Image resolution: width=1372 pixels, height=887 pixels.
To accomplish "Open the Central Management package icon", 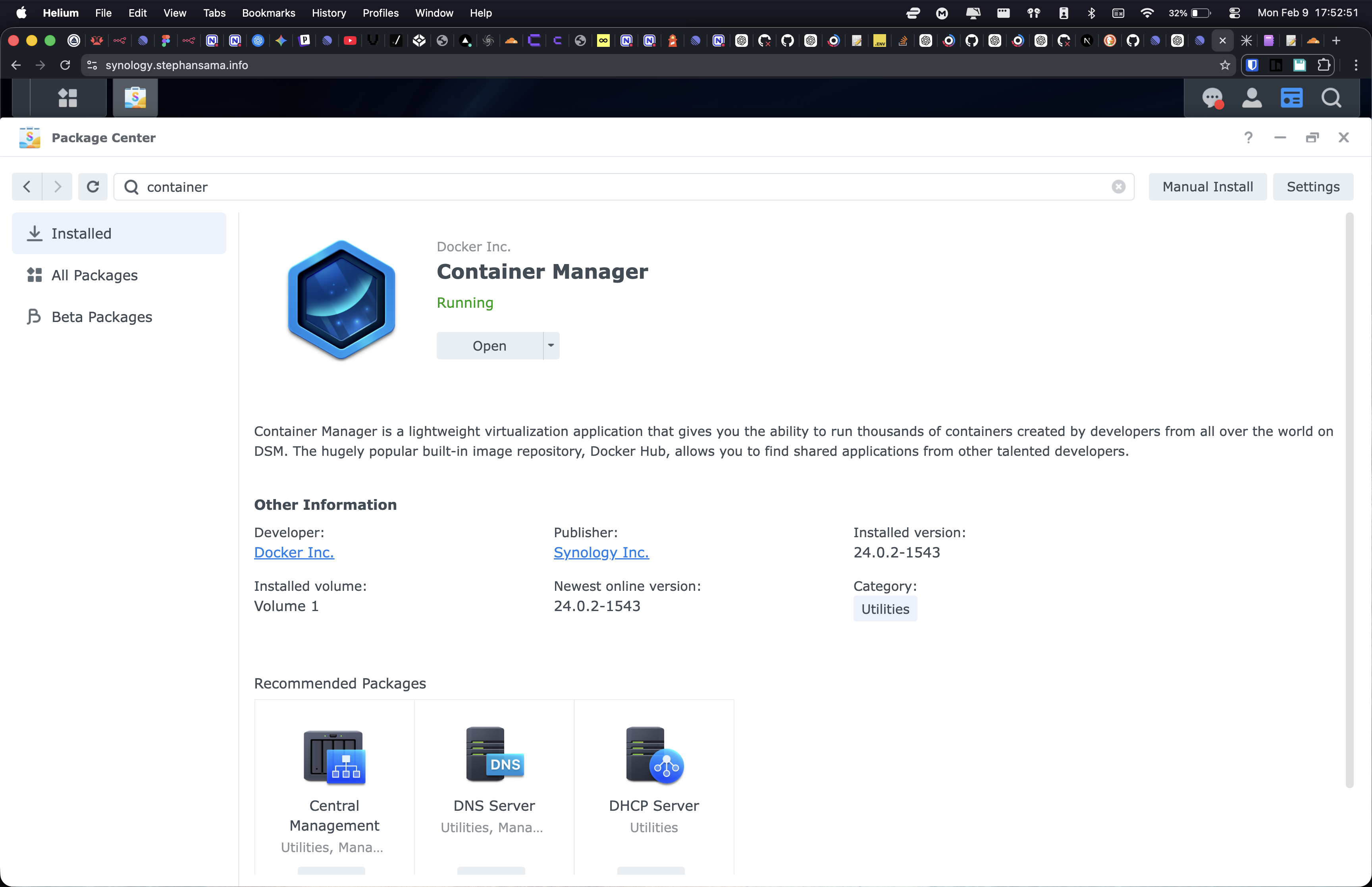I will coord(335,757).
